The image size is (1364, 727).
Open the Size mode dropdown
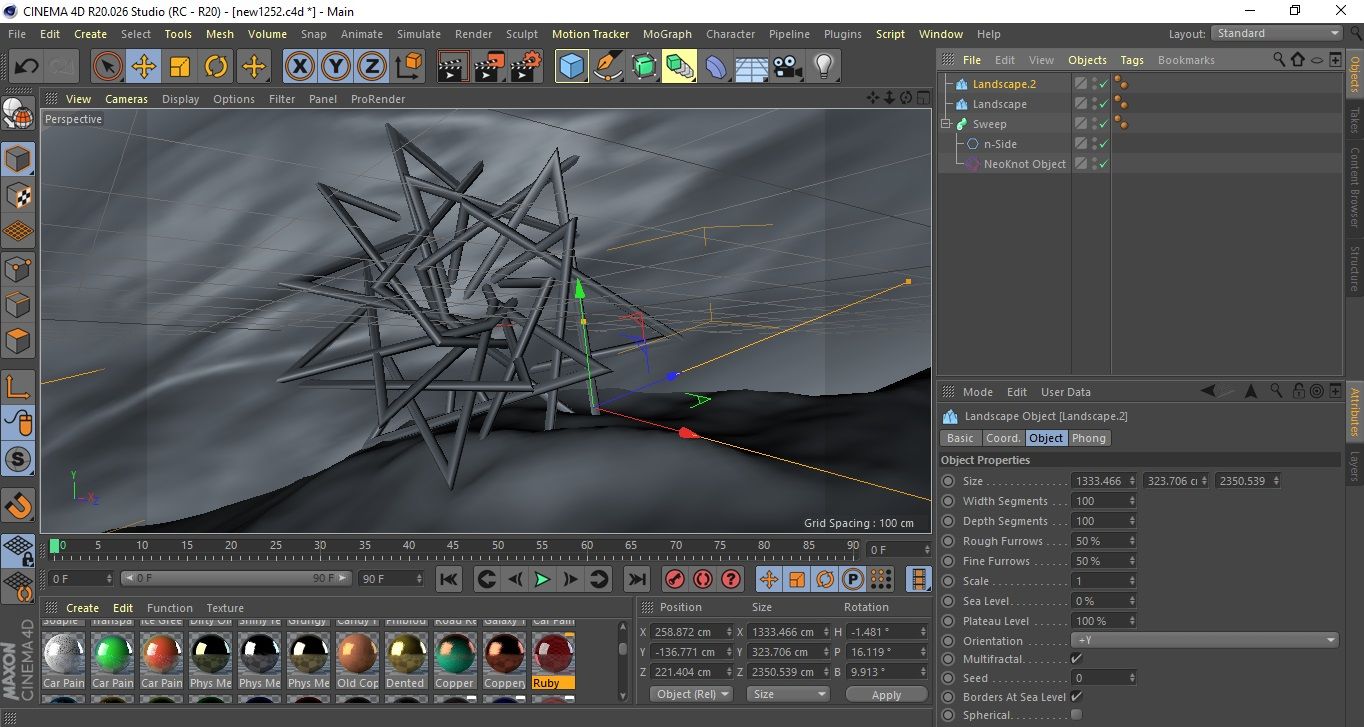coord(789,694)
